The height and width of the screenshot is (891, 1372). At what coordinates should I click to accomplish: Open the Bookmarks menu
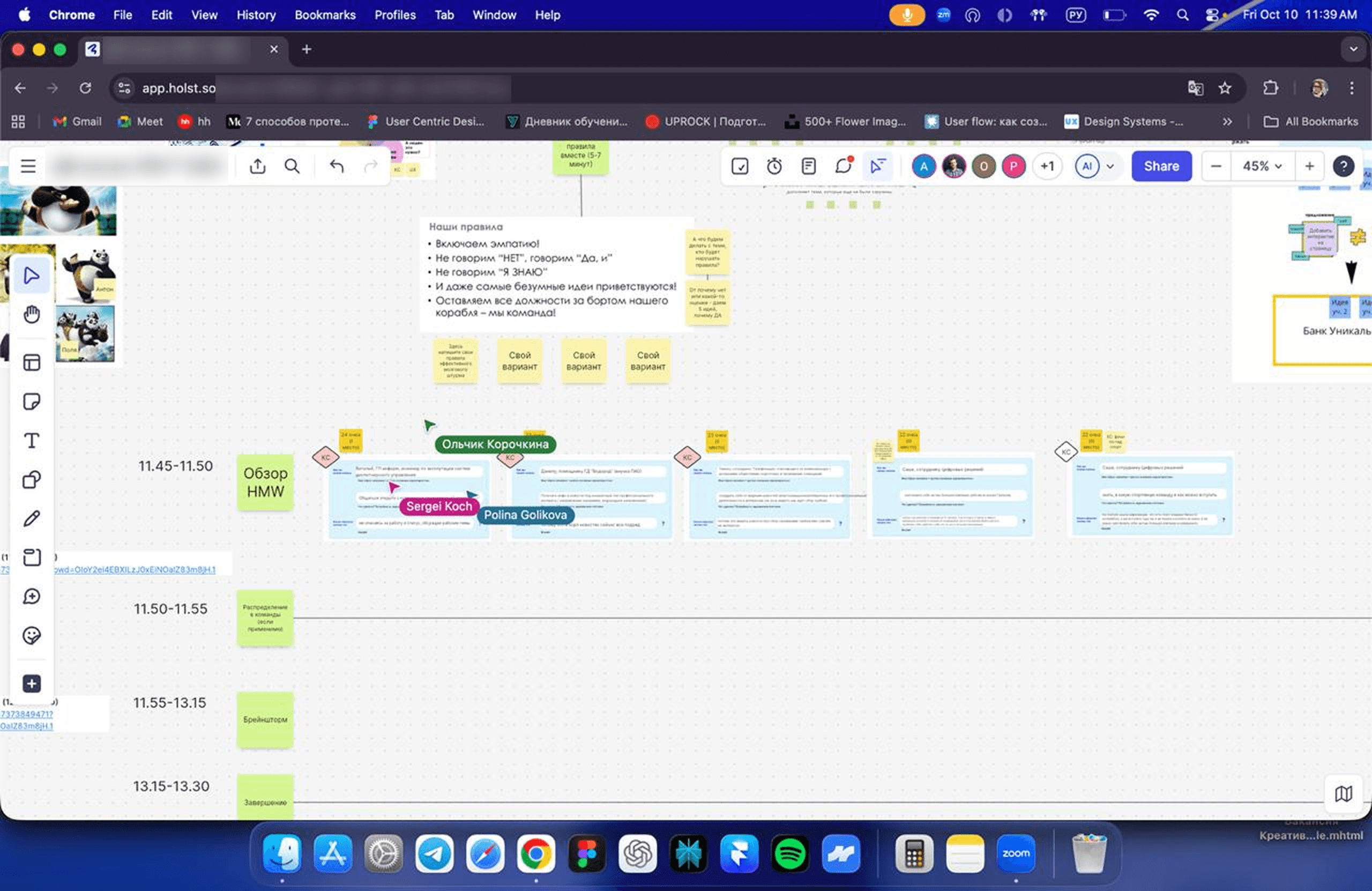(325, 15)
